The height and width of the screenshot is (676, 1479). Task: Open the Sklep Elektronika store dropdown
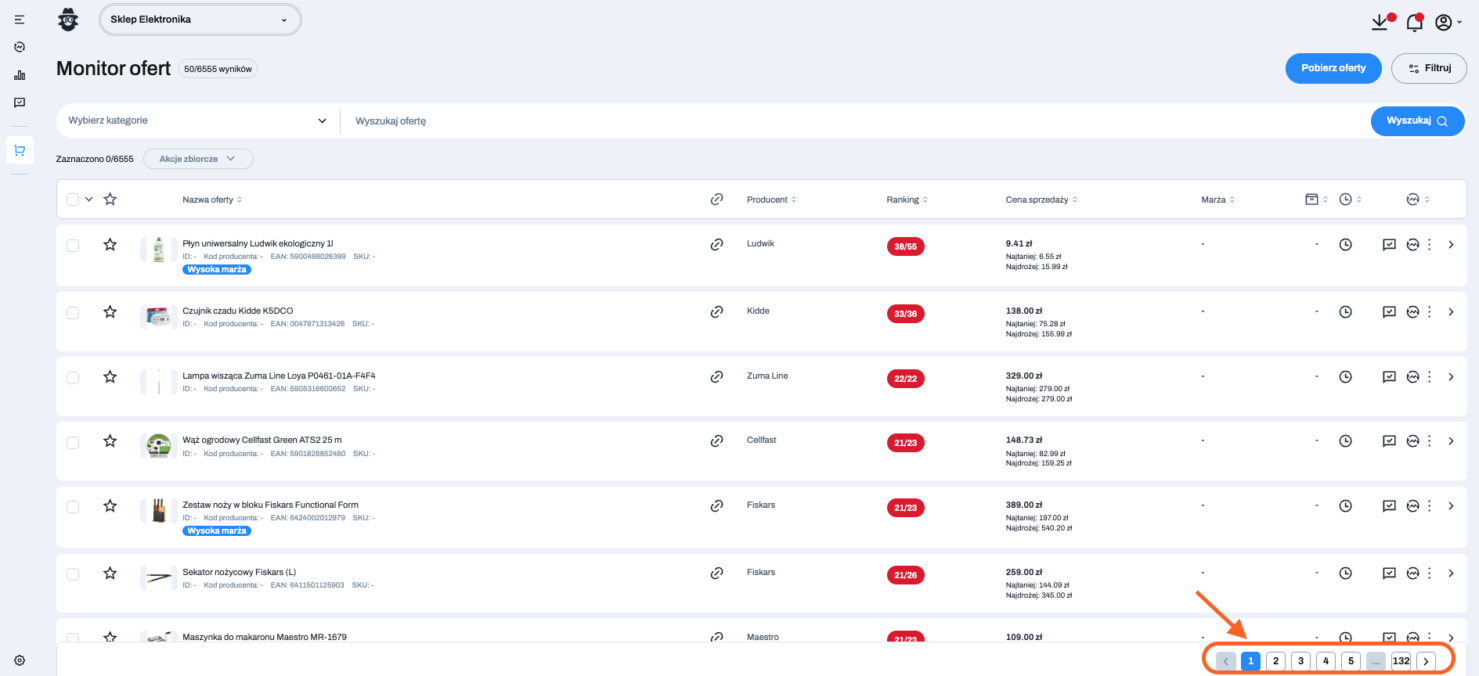pos(199,19)
